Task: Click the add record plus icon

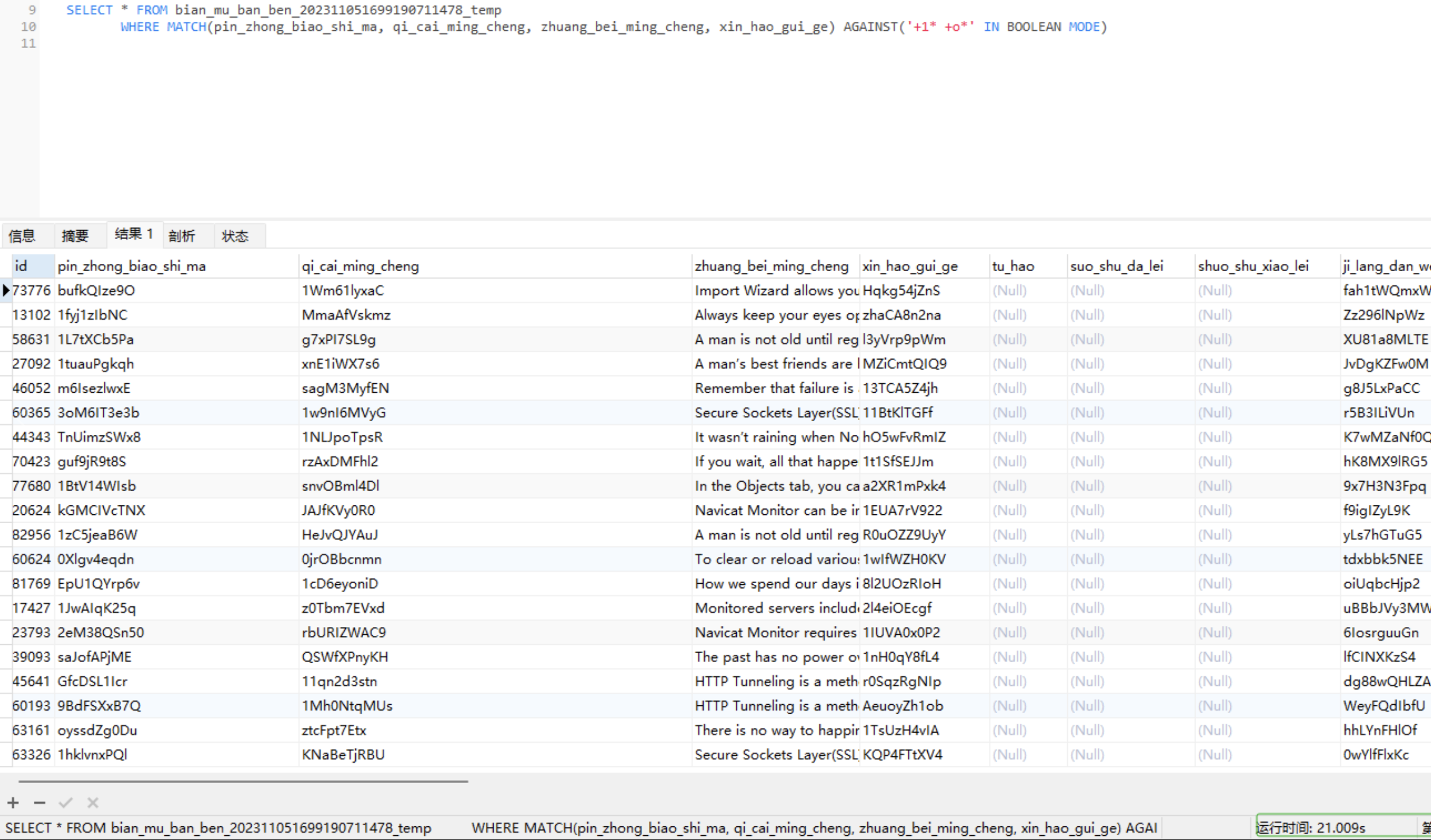Action: [x=13, y=803]
